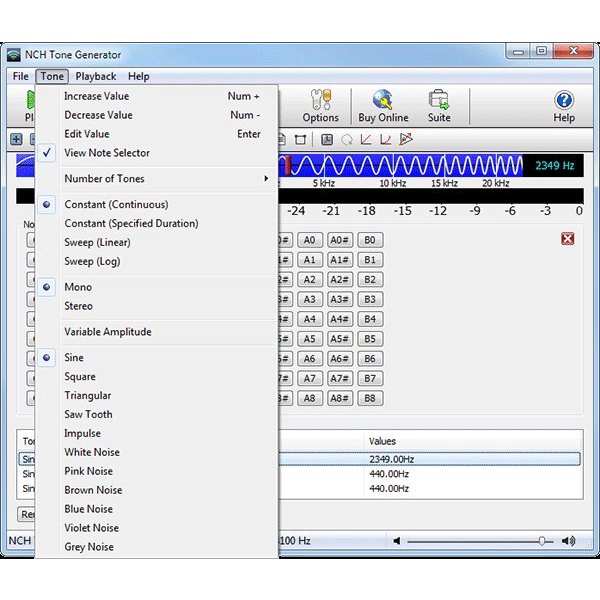Open Help from the toolbar

click(564, 105)
